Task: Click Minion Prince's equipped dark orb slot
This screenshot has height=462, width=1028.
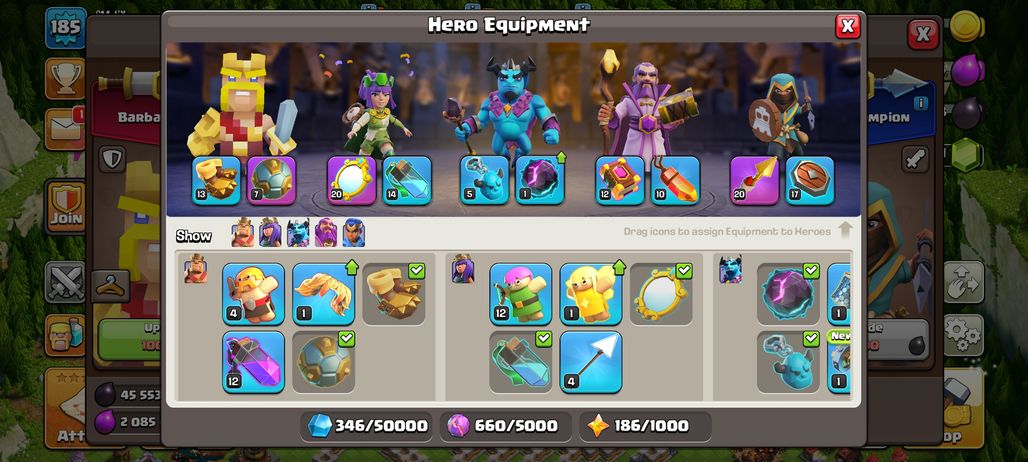Action: coord(540,180)
